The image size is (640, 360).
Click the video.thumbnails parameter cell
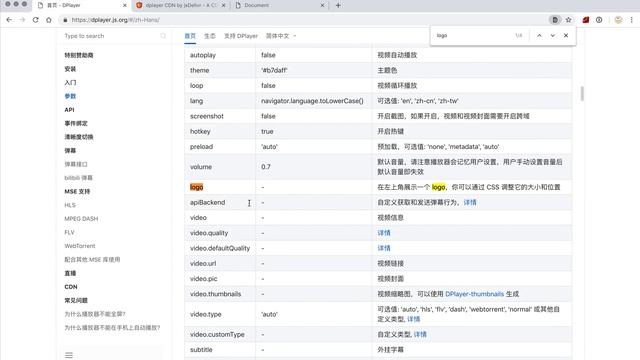pyautogui.click(x=220, y=294)
